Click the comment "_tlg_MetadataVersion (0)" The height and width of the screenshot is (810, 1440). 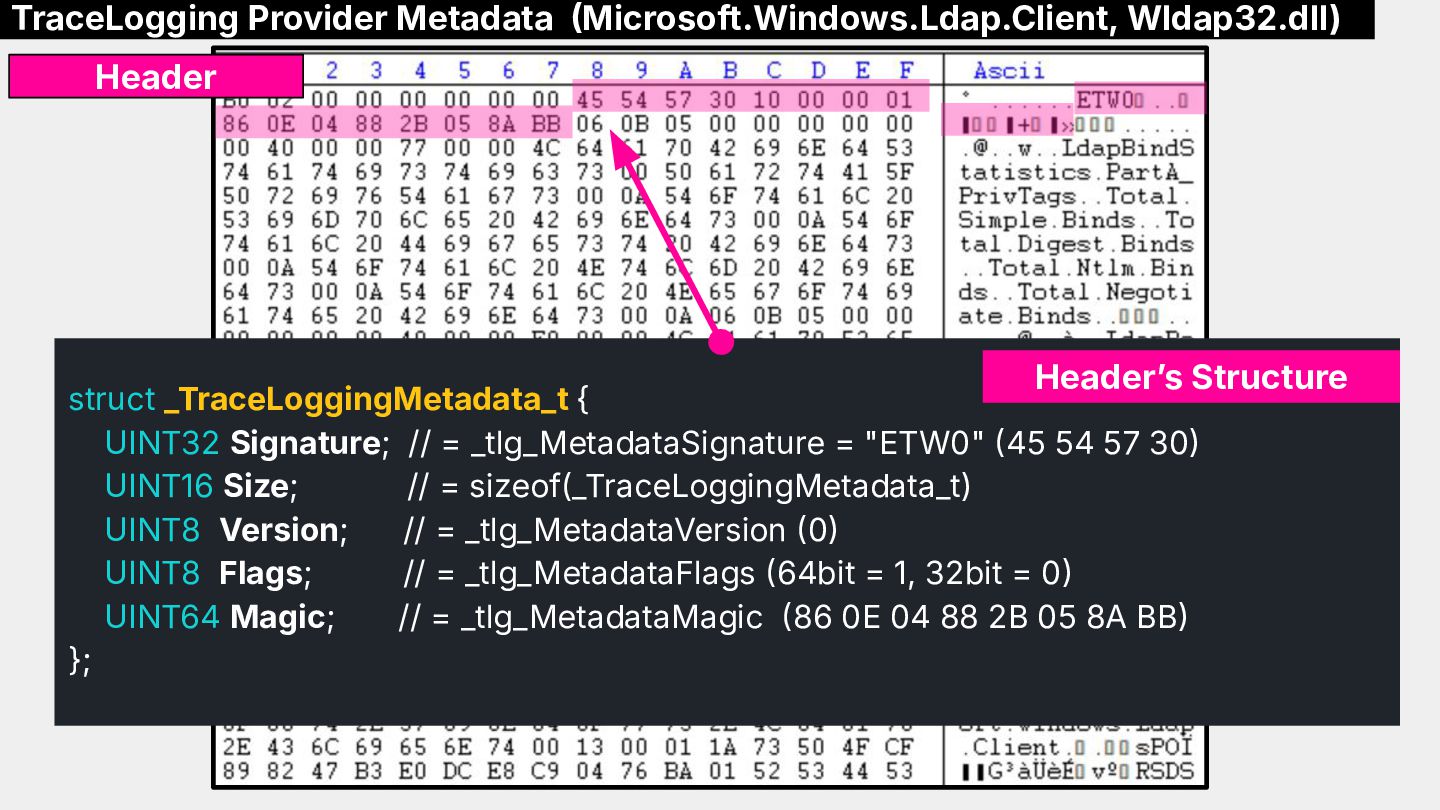pos(651,530)
